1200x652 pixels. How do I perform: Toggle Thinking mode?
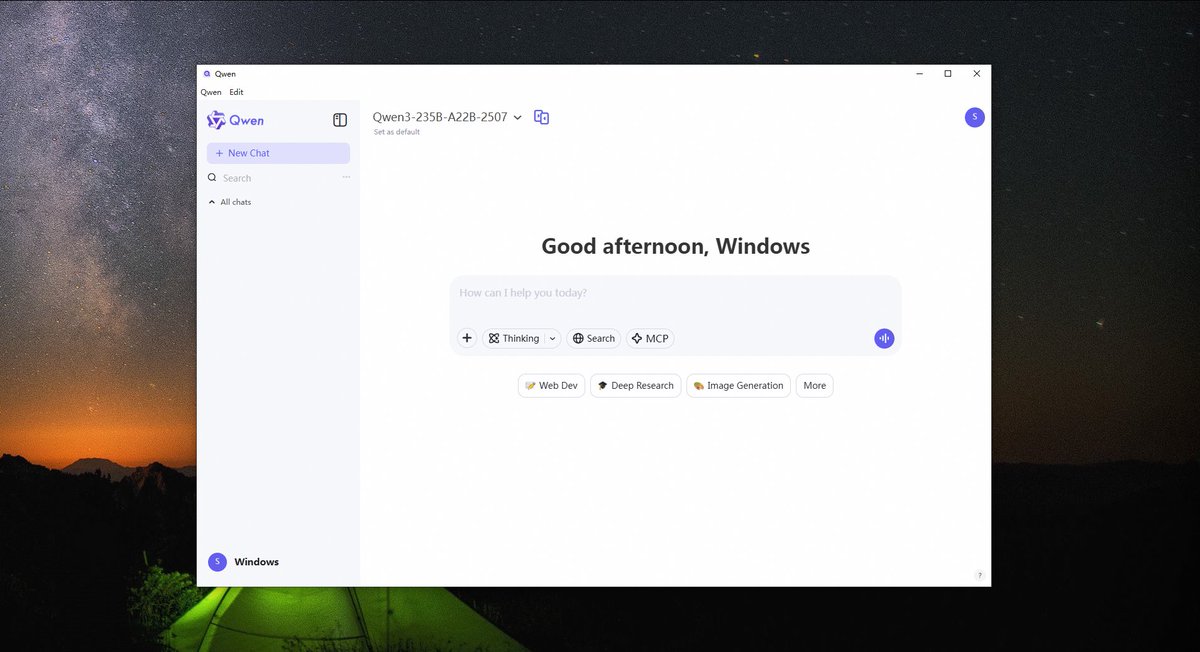point(514,338)
